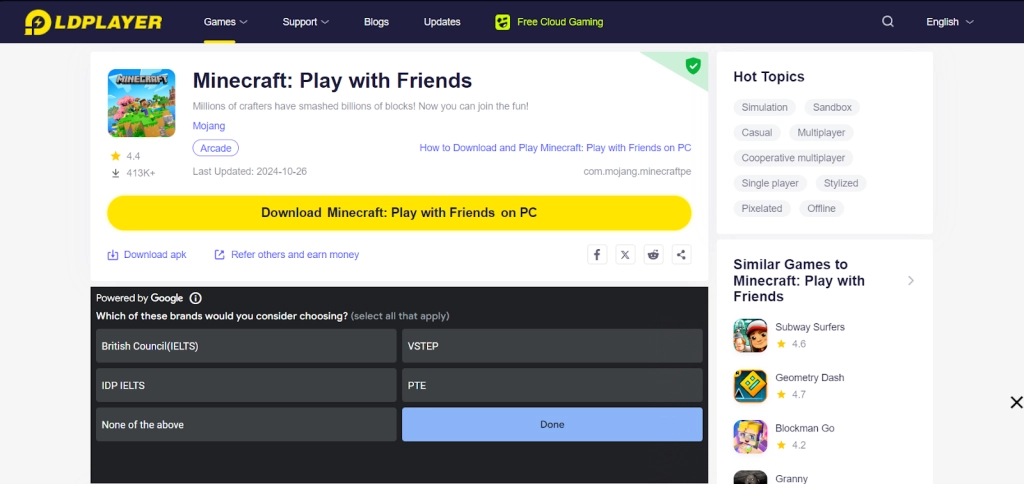Click the com.mojang.minecraftpe package name
1024x484 pixels.
(x=637, y=172)
